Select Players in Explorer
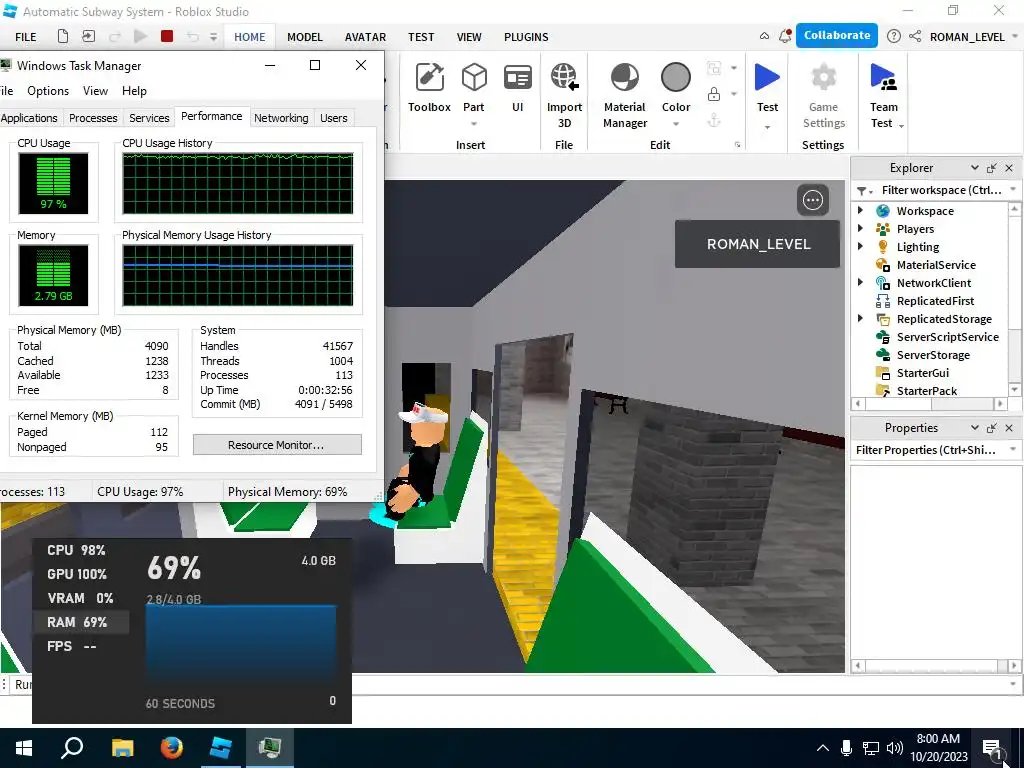The width and height of the screenshot is (1024, 768). click(x=915, y=229)
